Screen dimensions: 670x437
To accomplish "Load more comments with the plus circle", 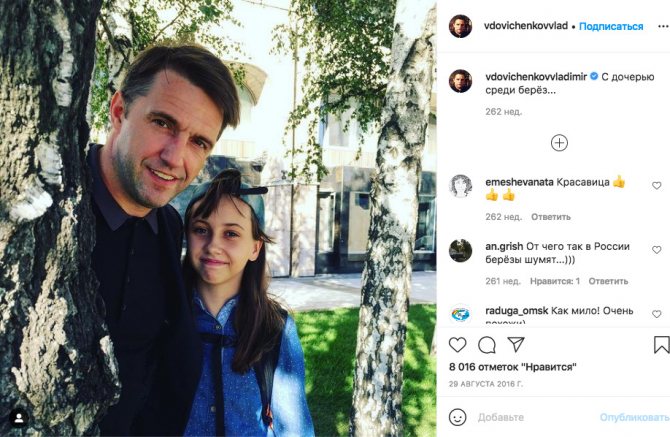I will (x=559, y=143).
